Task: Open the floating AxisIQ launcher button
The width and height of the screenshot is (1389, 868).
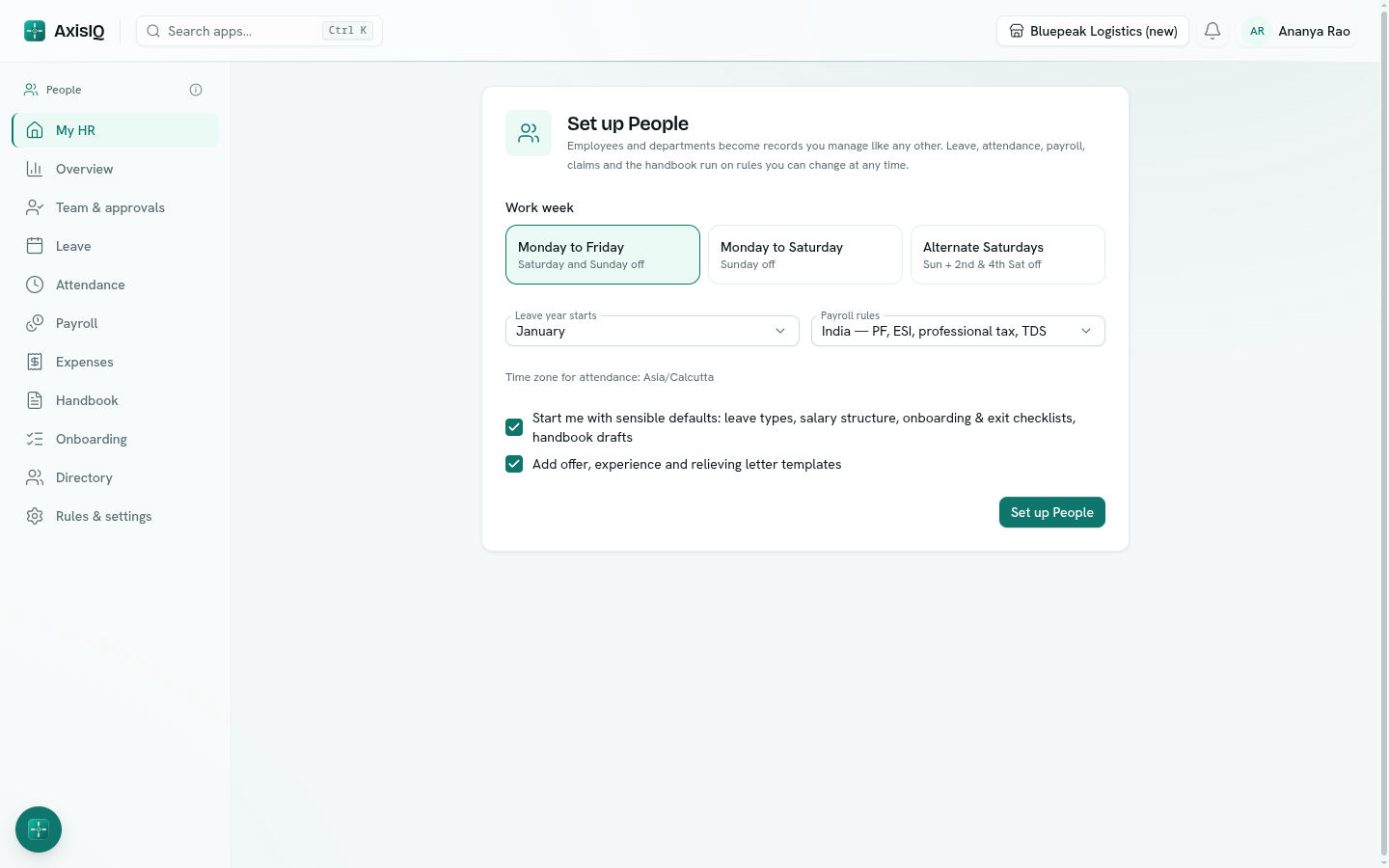Action: tap(39, 829)
